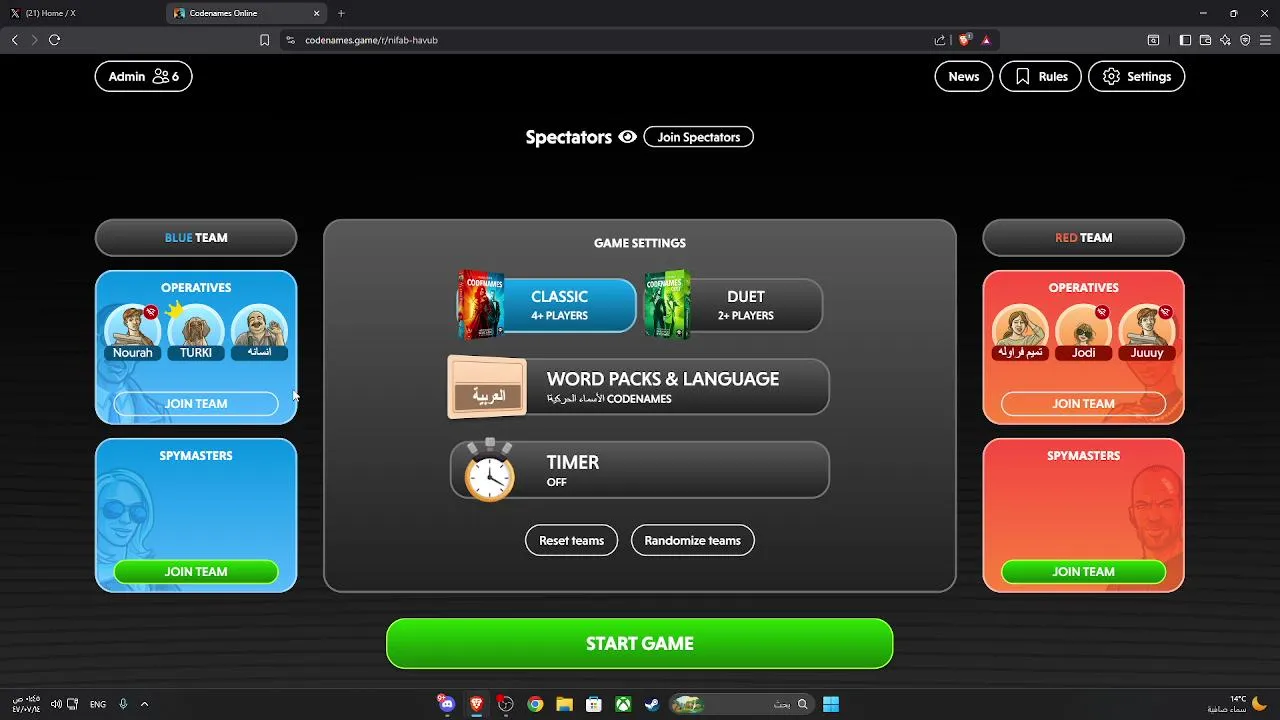Open the Brave VPN shield icon
Viewport: 1280px width, 720px height.
click(1245, 40)
